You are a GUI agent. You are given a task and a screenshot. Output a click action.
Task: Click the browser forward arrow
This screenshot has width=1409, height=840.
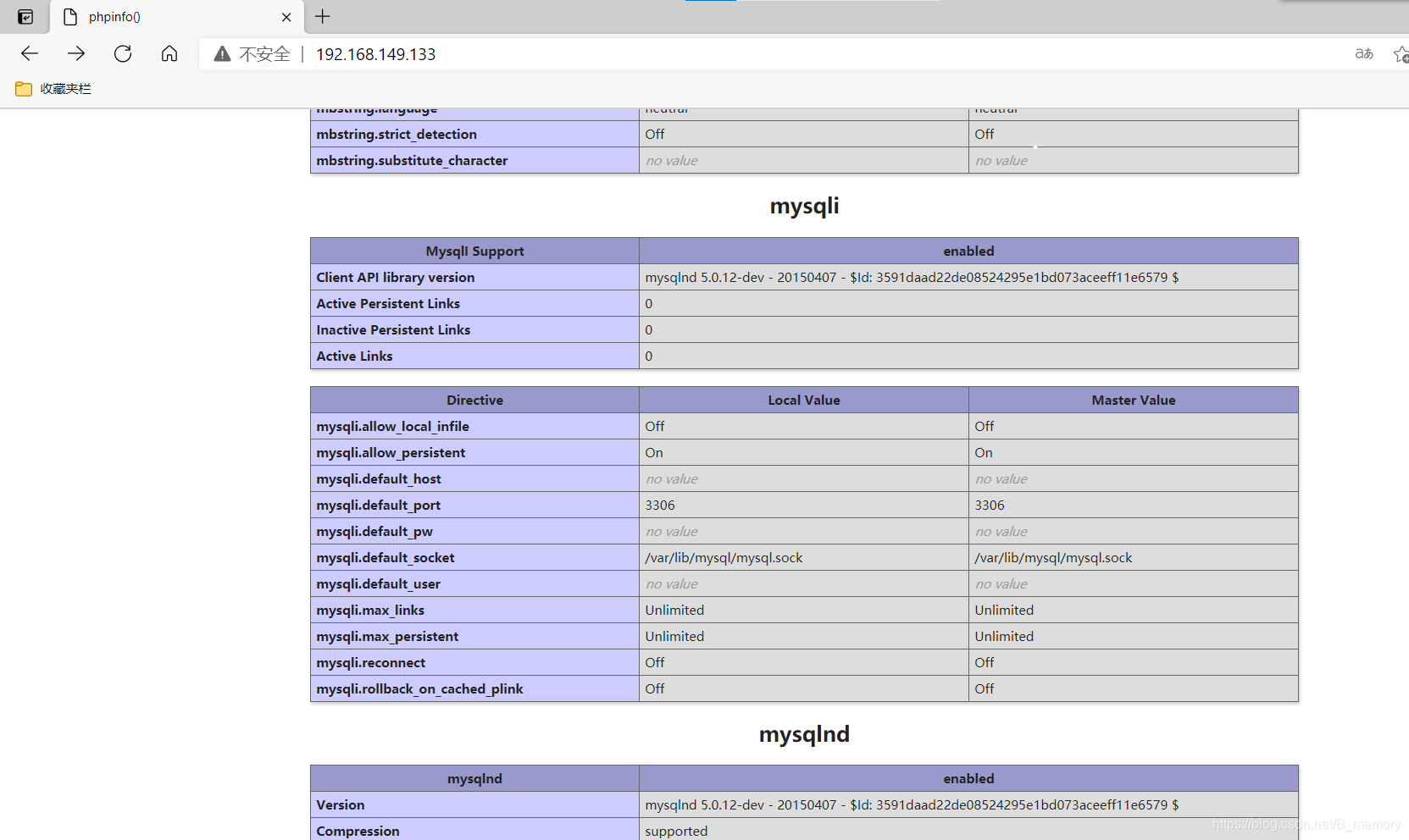click(76, 54)
